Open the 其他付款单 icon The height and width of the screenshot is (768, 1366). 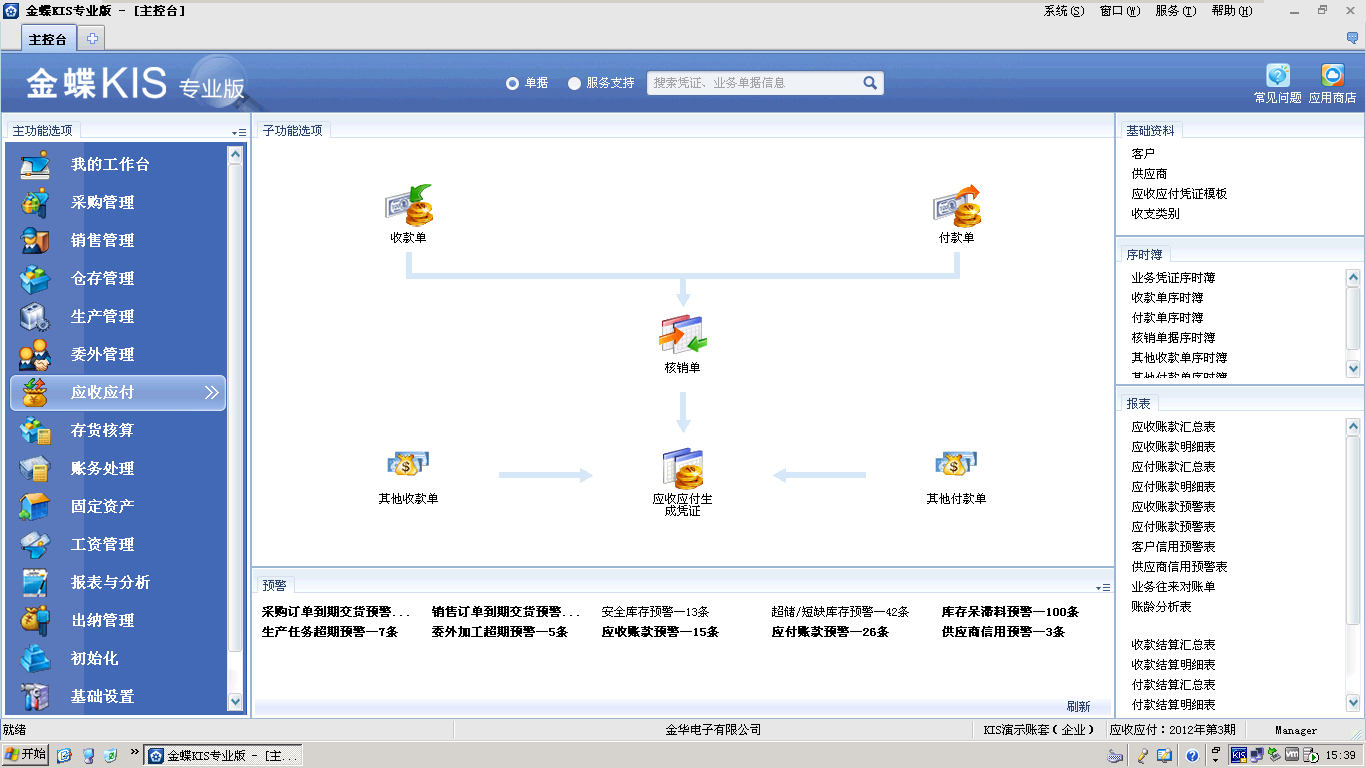tap(956, 465)
